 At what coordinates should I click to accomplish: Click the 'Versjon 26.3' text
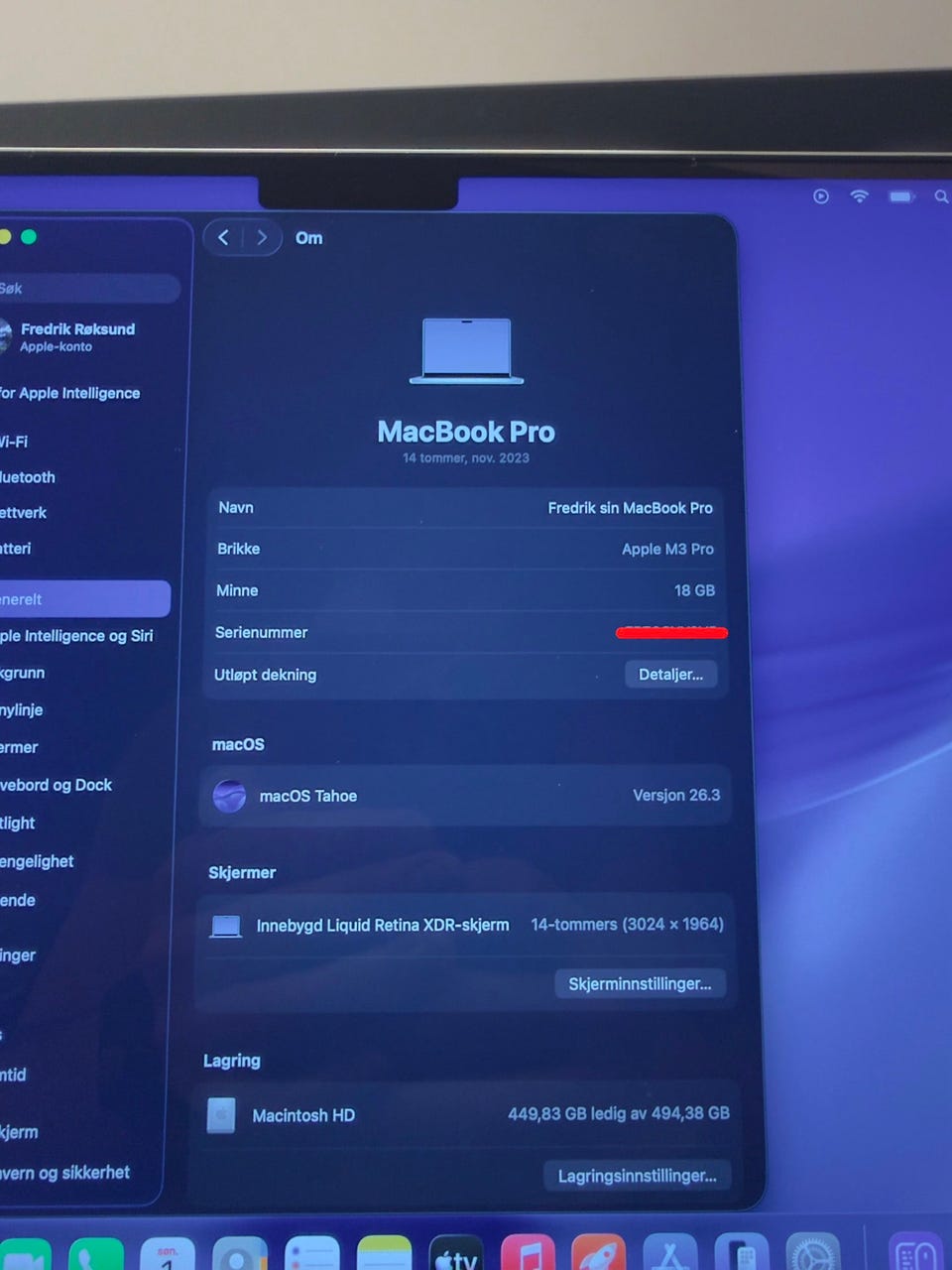[x=676, y=795]
